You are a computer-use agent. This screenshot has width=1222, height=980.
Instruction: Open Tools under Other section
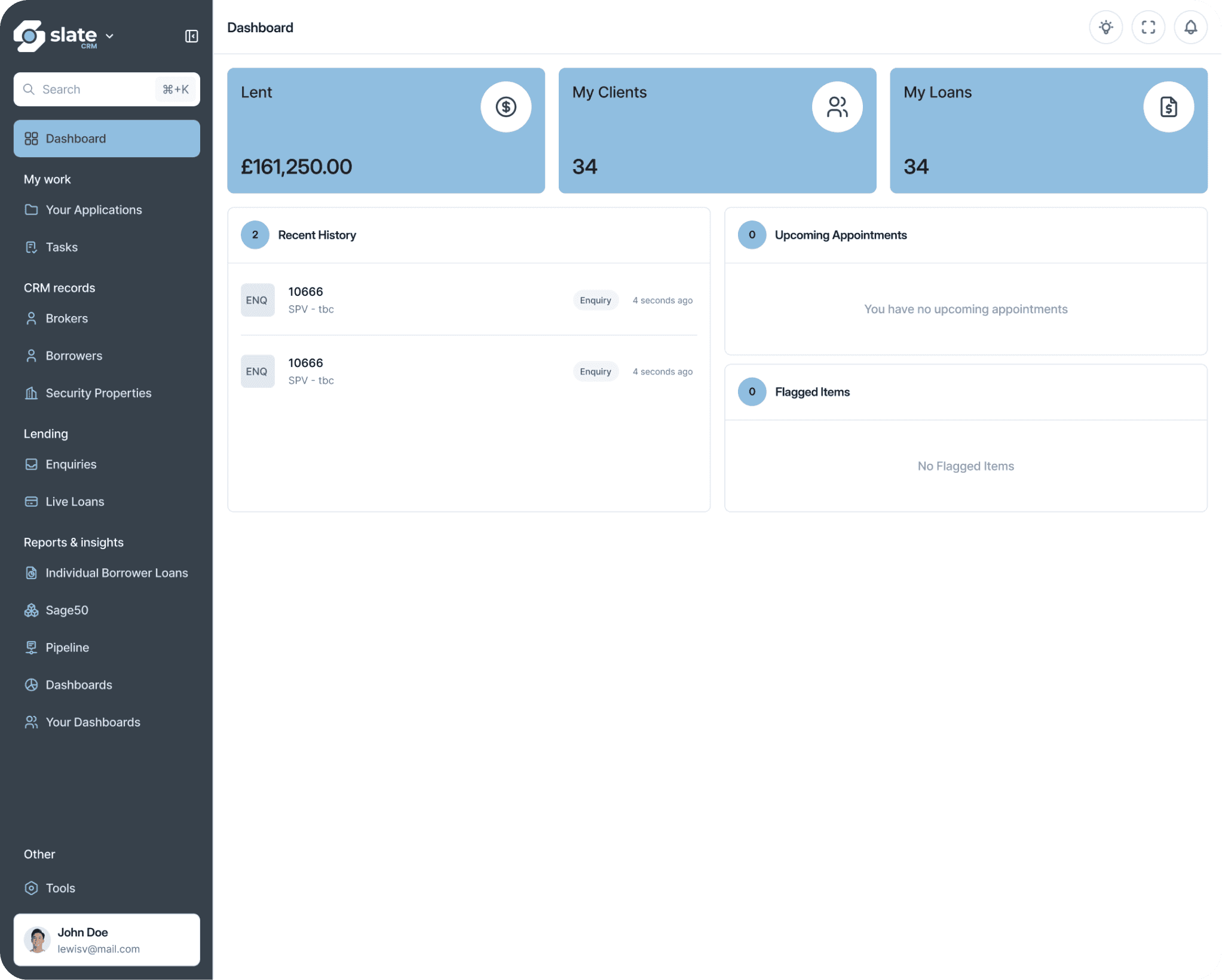60,888
